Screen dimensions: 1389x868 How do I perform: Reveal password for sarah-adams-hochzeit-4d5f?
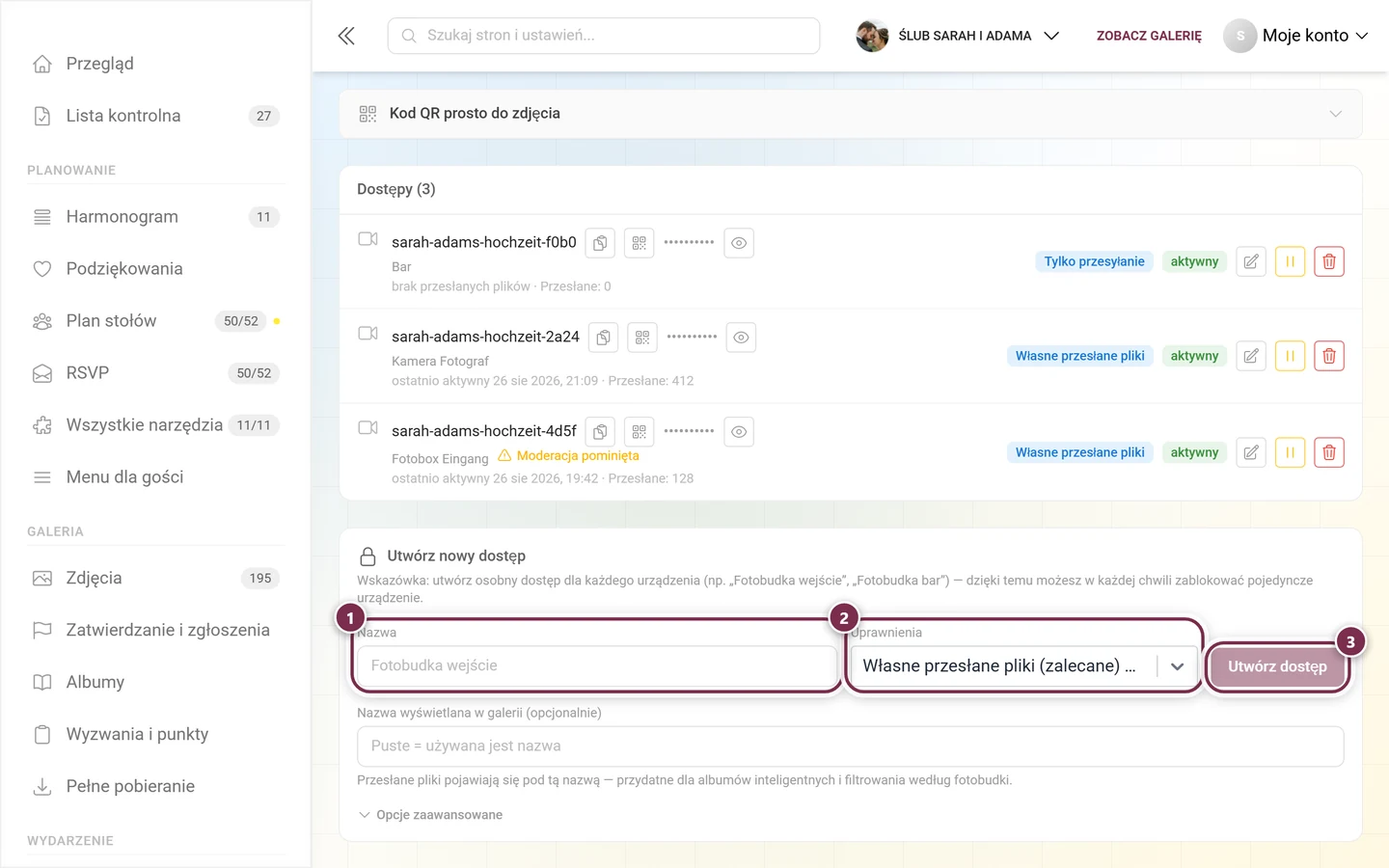pyautogui.click(x=739, y=432)
